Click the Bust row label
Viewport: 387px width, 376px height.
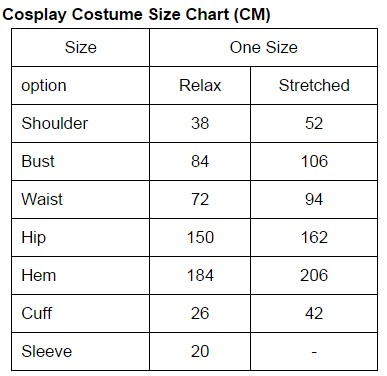coord(38,161)
